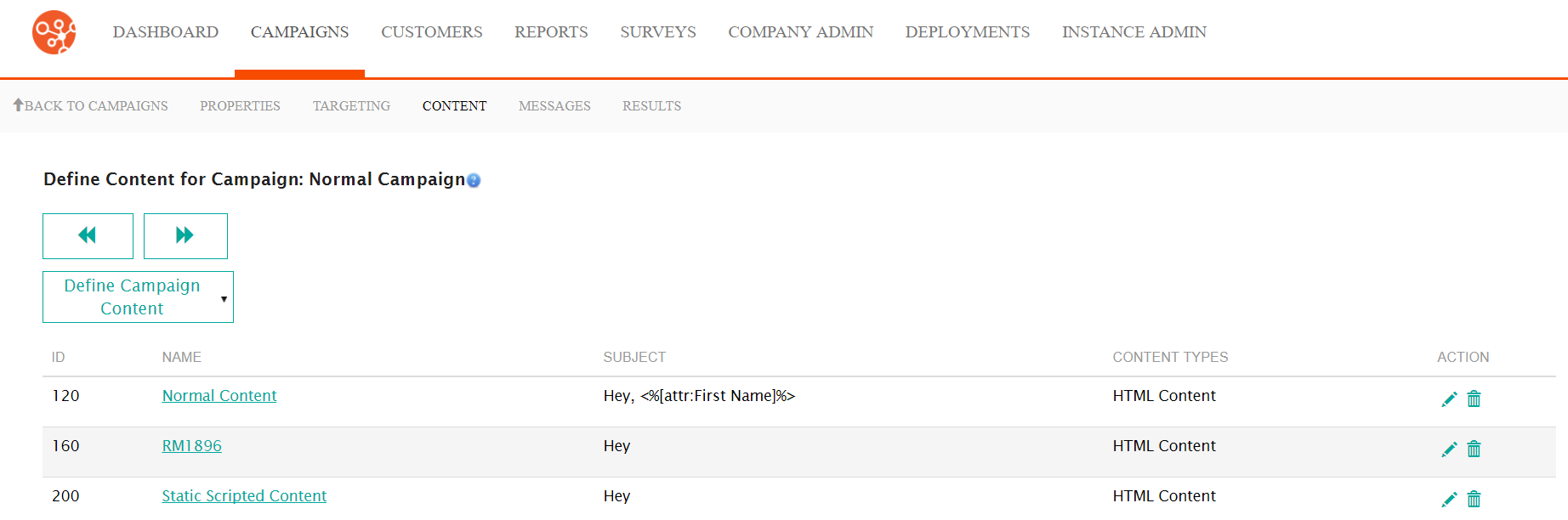This screenshot has width=1568, height=520.
Task: Edit content RM1896 with pencil icon
Action: point(1449,449)
